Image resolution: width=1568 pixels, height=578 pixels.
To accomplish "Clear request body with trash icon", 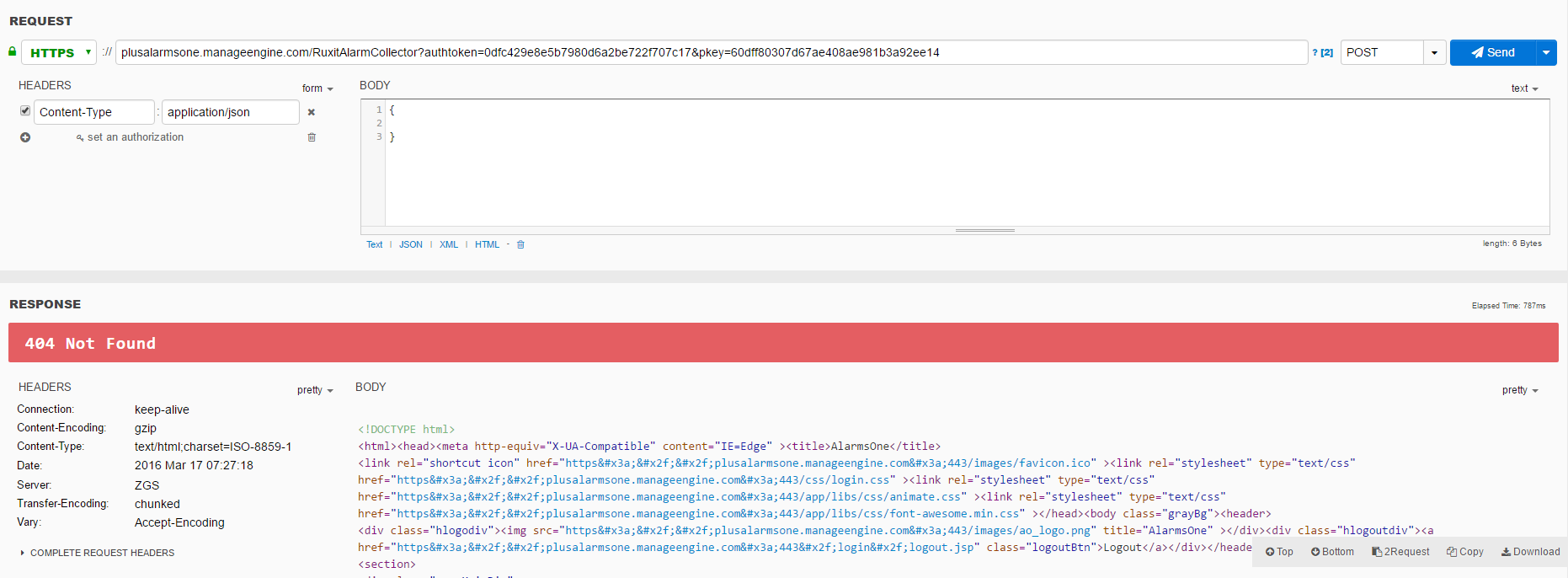I will (x=520, y=244).
